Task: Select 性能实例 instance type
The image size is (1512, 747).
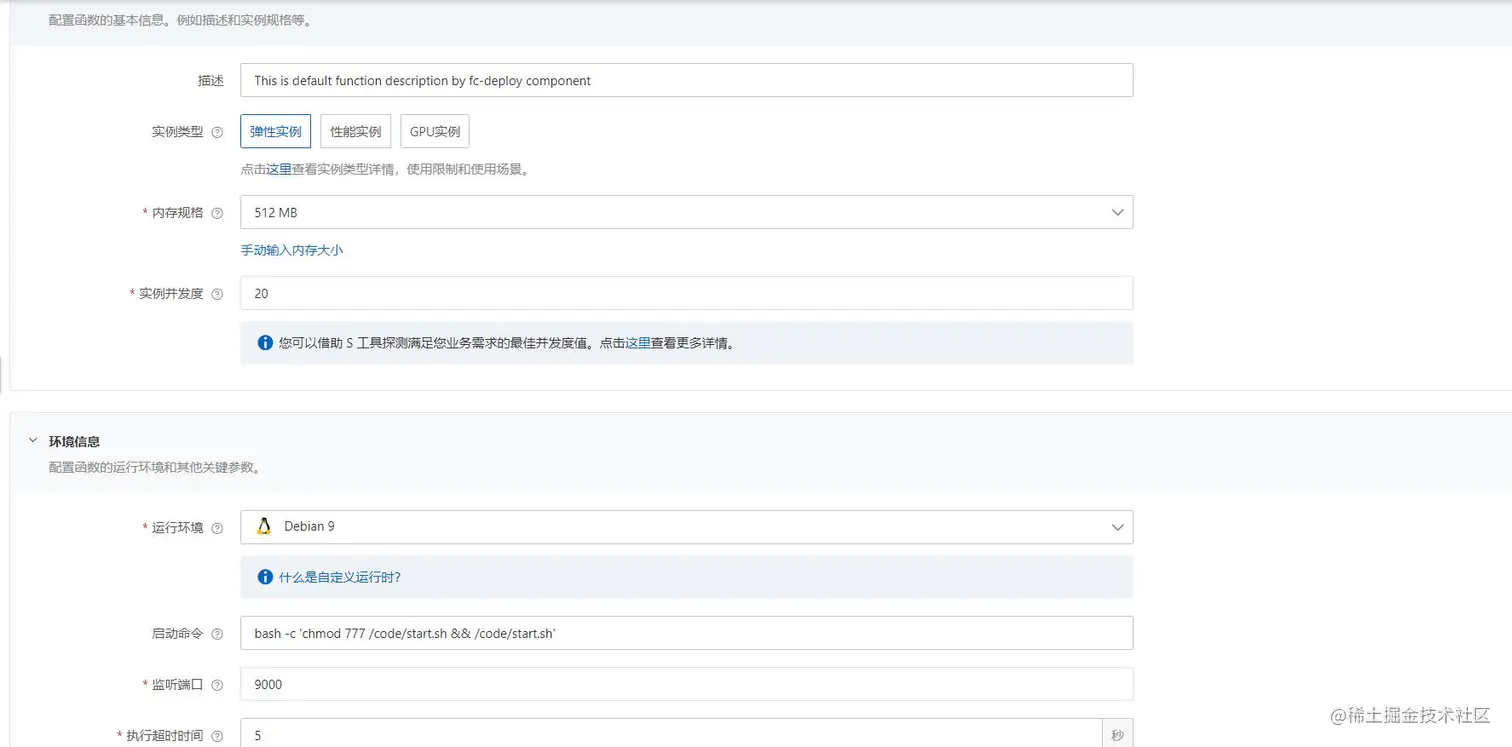Action: click(x=356, y=131)
